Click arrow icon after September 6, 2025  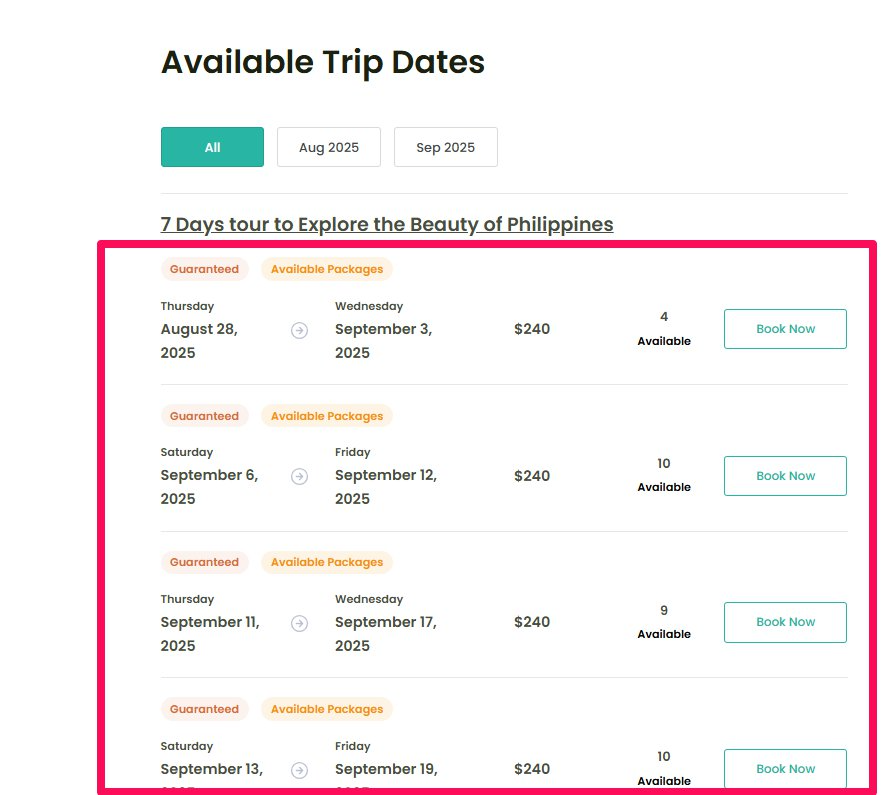(x=299, y=477)
